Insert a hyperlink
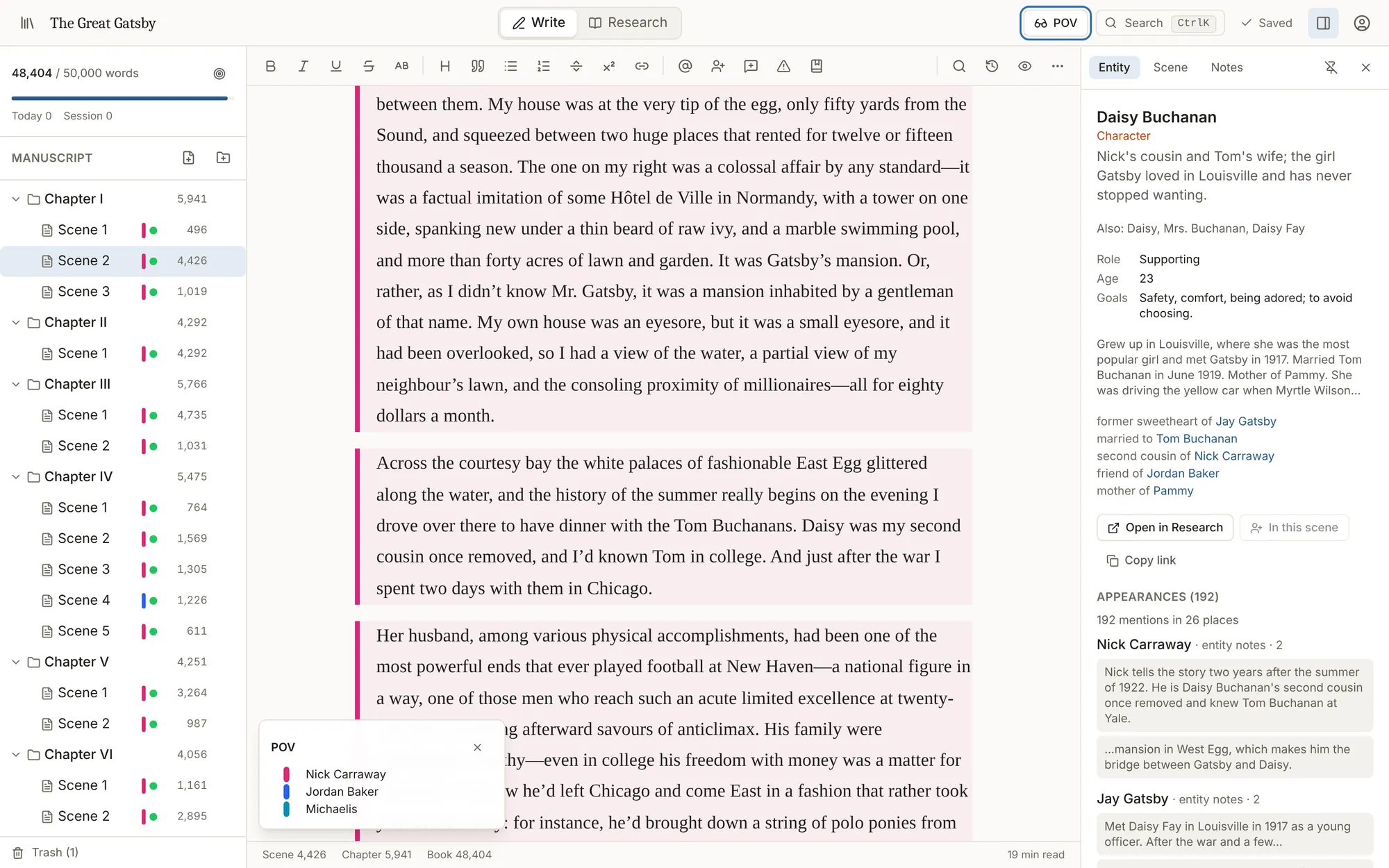 point(642,66)
